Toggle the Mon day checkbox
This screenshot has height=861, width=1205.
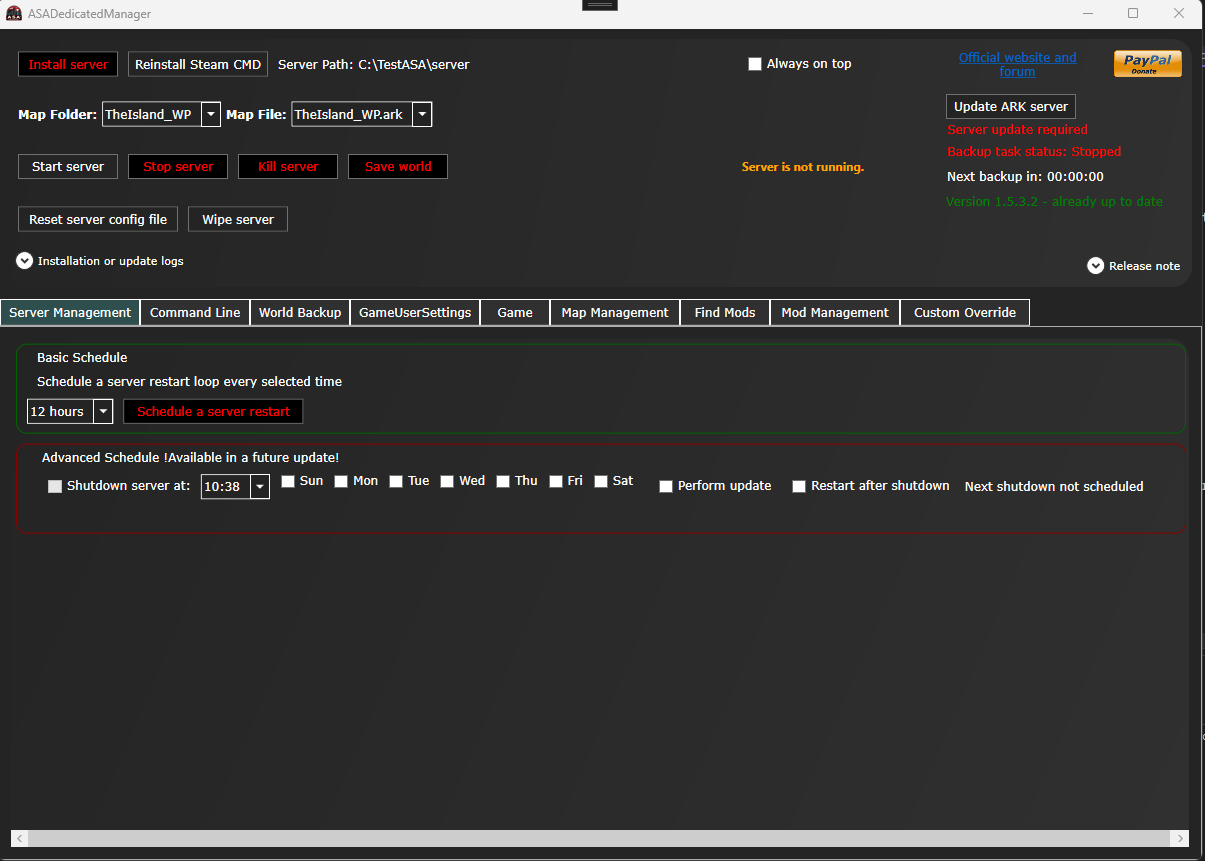click(341, 482)
